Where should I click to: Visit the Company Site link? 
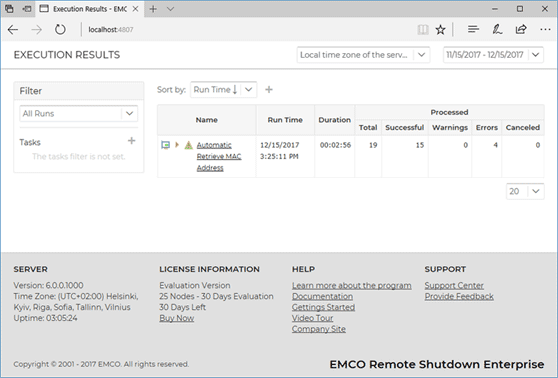(x=319, y=329)
